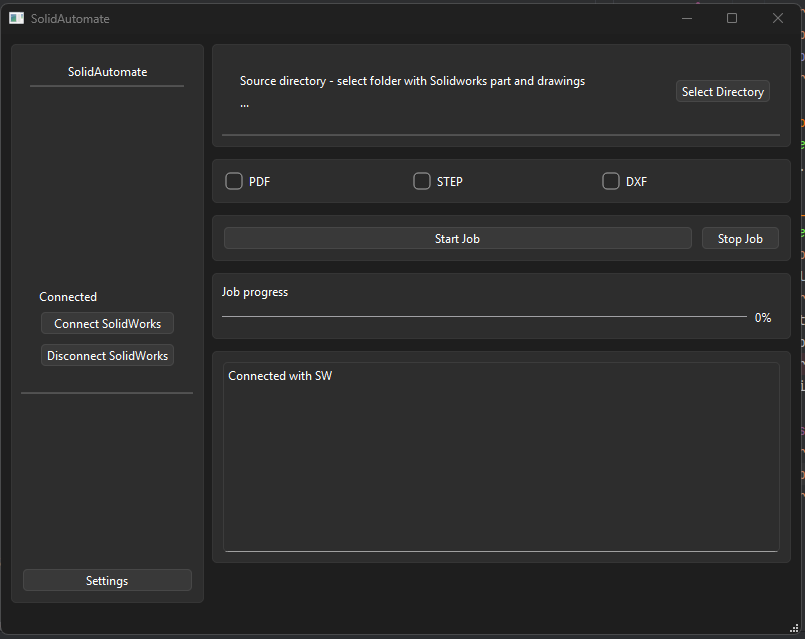This screenshot has height=639, width=805.
Task: Toggle the DXF export checkbox
Action: 611,181
